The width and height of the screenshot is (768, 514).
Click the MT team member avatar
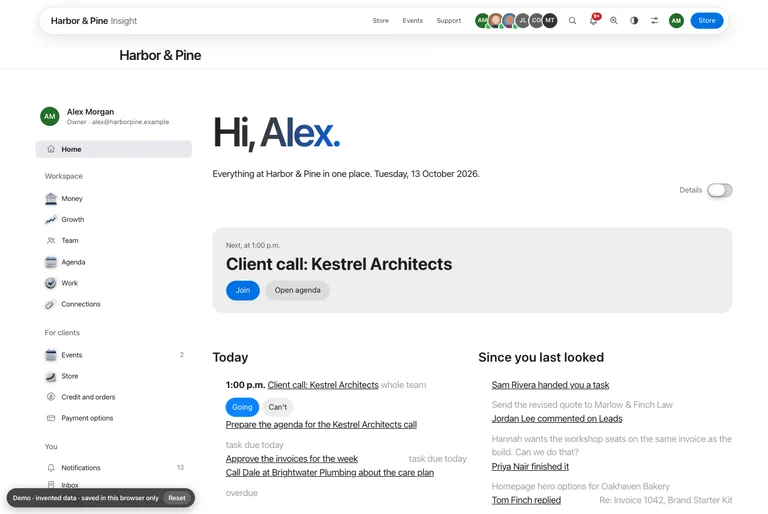(550, 21)
